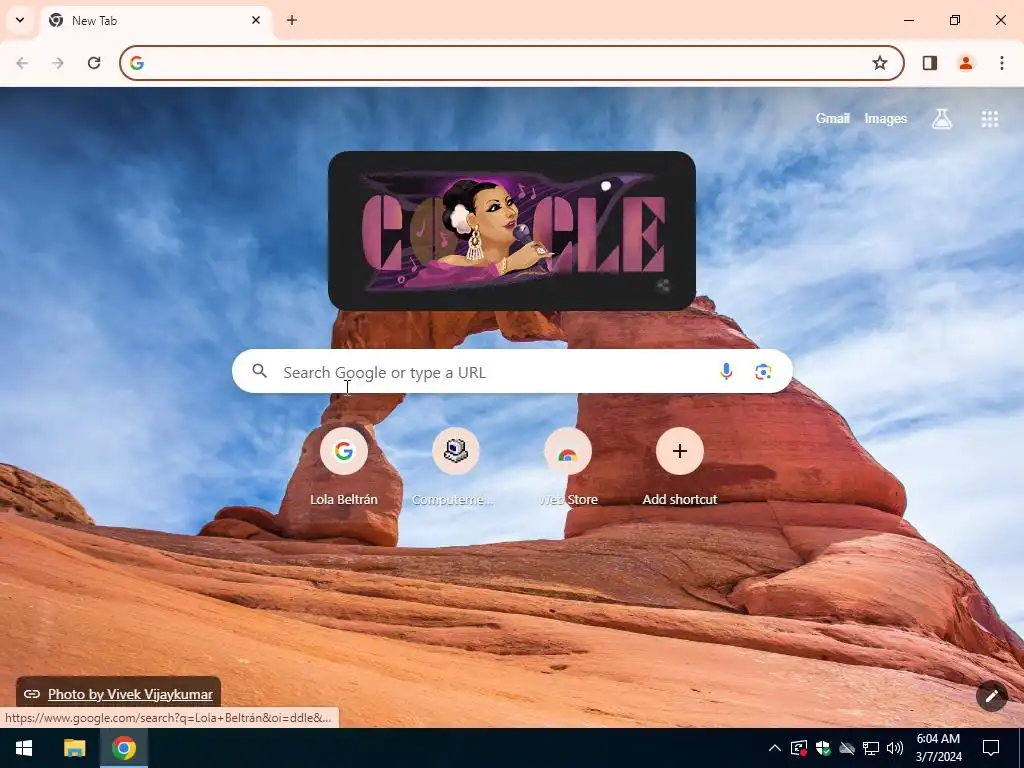The width and height of the screenshot is (1024, 768).
Task: Open a new tab with plus button
Action: 292,20
